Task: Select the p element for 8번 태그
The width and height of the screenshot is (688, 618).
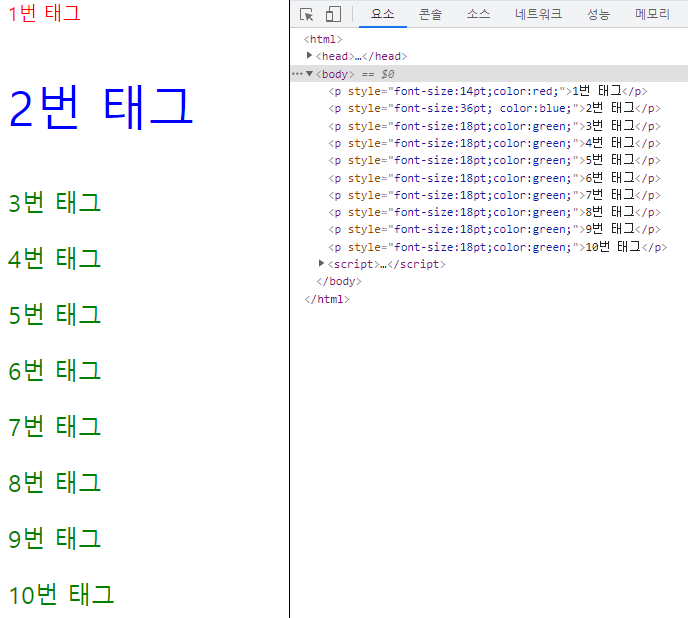Action: [494, 212]
